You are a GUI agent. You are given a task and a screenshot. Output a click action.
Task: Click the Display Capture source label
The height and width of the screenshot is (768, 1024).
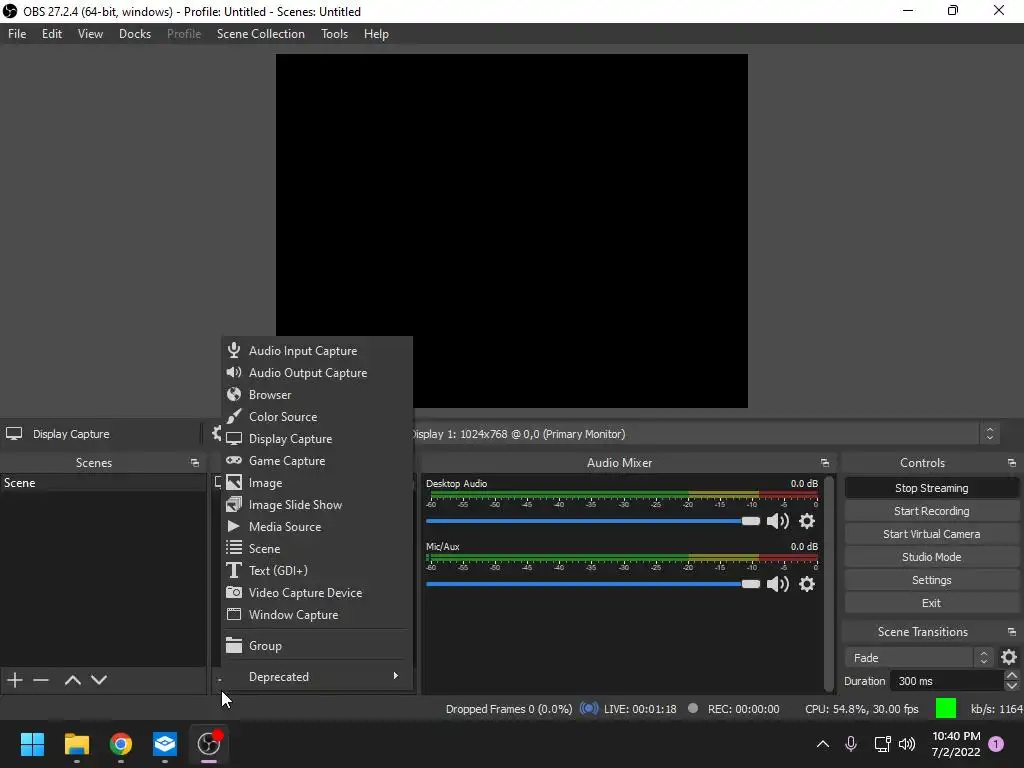71,434
